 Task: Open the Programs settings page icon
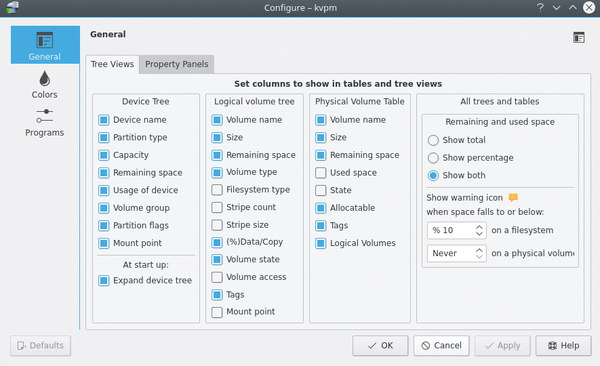tap(45, 116)
